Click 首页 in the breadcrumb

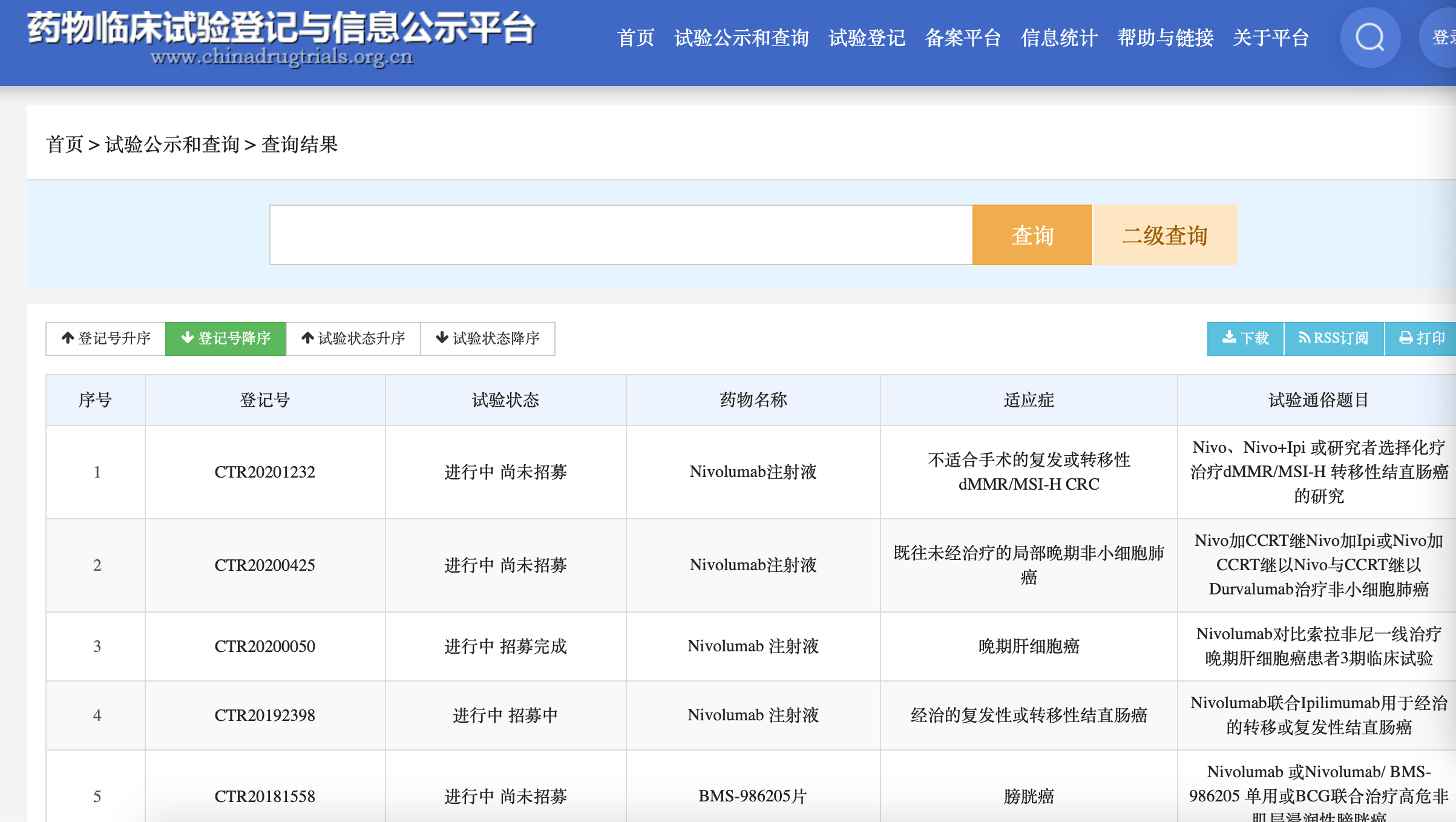coord(64,145)
